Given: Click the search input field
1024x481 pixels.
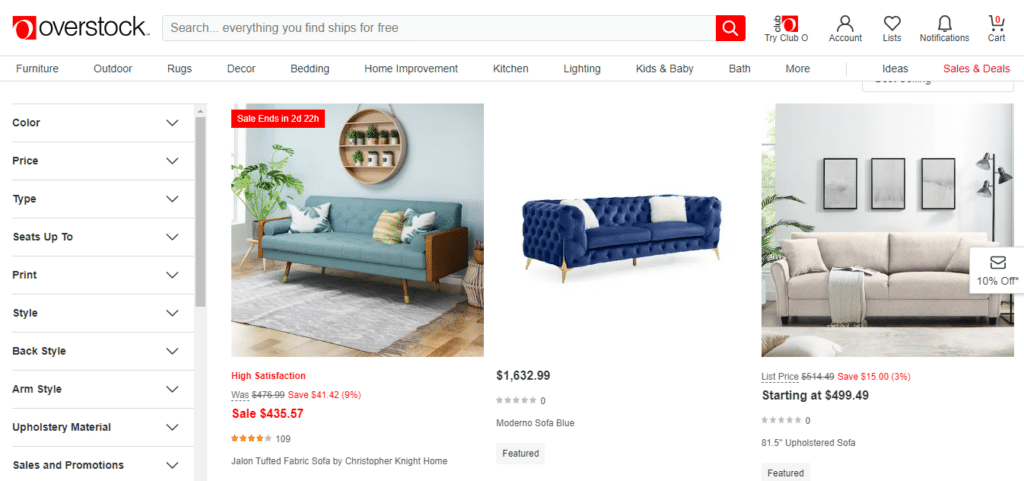Looking at the screenshot, I should 439,28.
